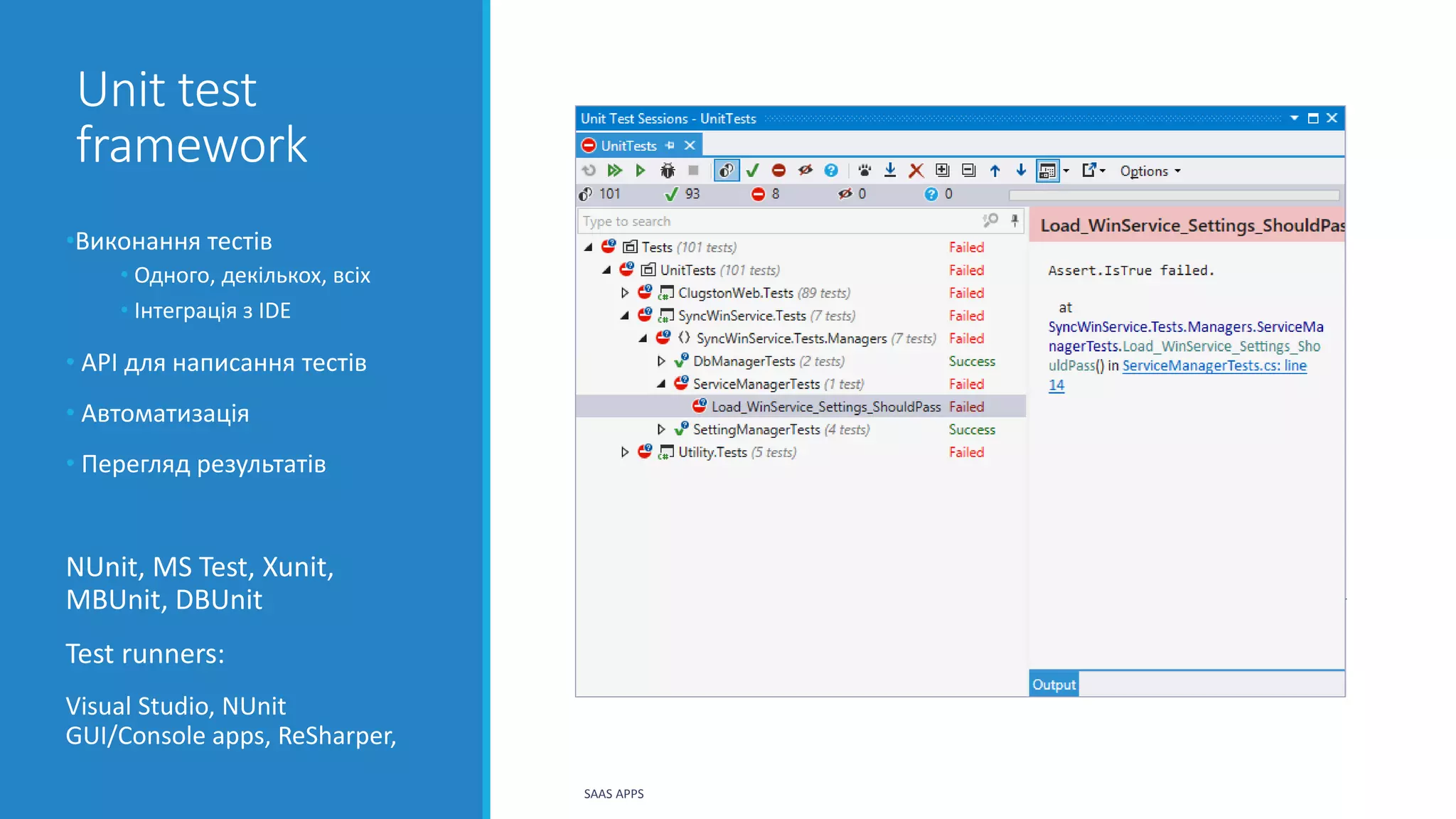The width and height of the screenshot is (1456, 819).
Task: Select the Load_WinService_Settings_ShouldPass test row
Action: pyautogui.click(x=825, y=407)
